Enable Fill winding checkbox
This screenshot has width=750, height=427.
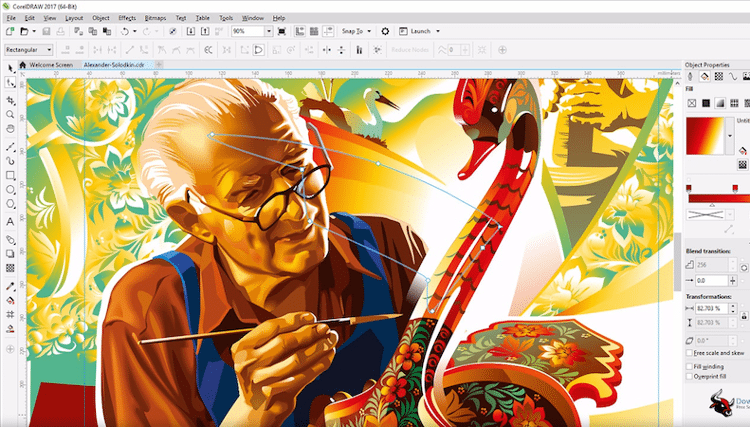689,367
